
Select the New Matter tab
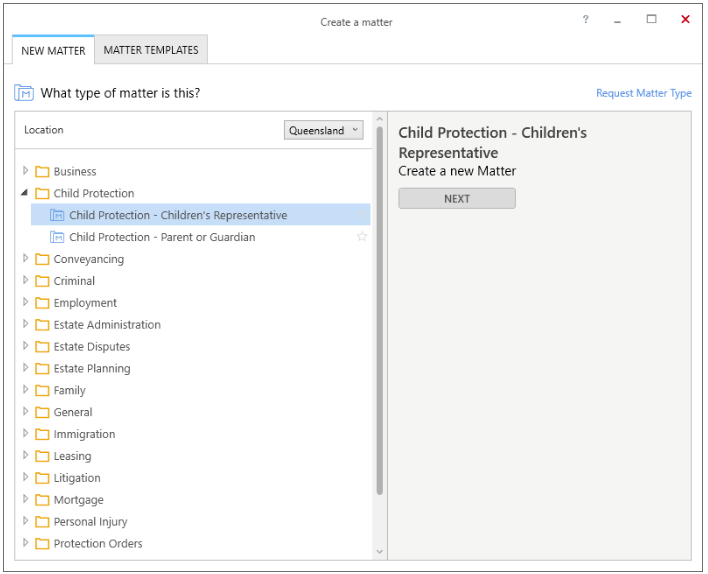53,50
